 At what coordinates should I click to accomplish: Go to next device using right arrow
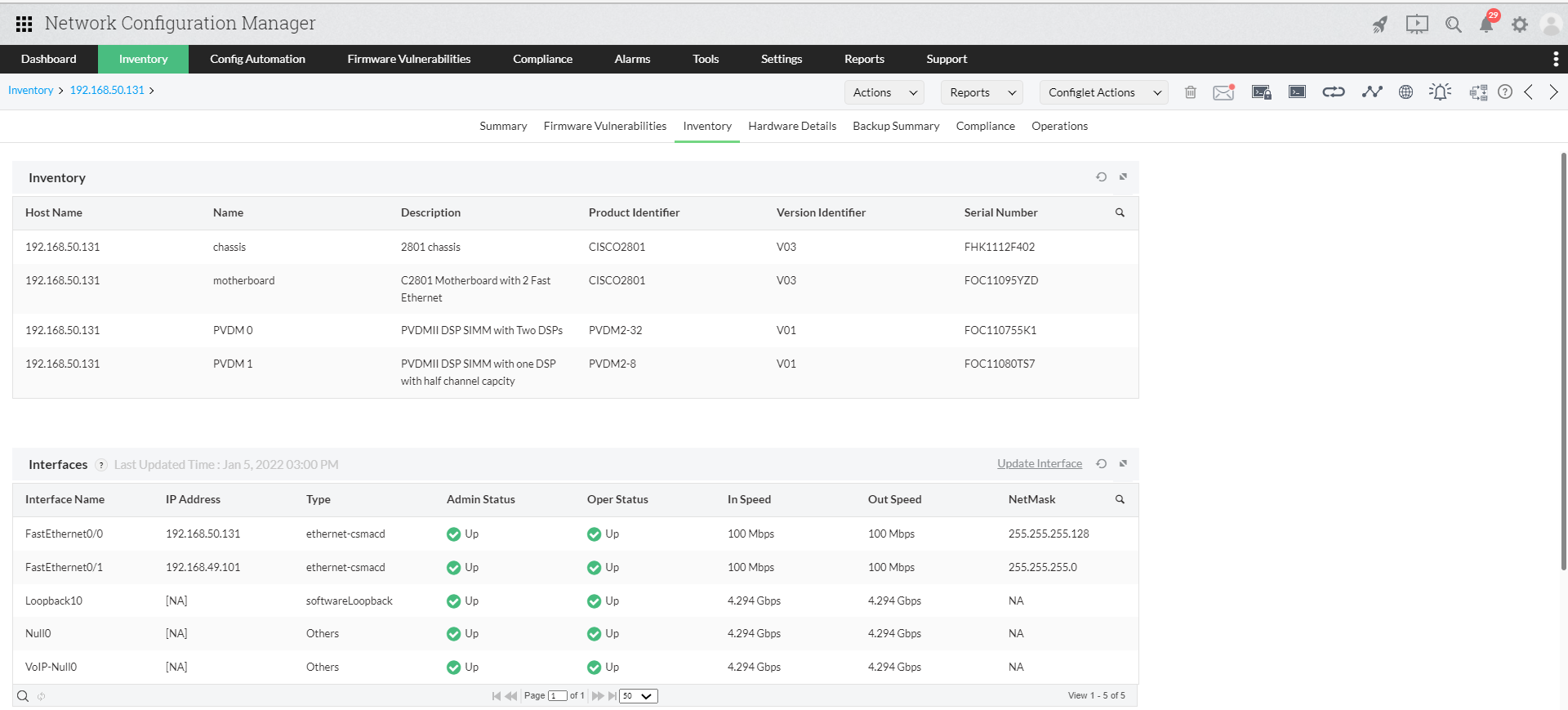coord(1553,92)
